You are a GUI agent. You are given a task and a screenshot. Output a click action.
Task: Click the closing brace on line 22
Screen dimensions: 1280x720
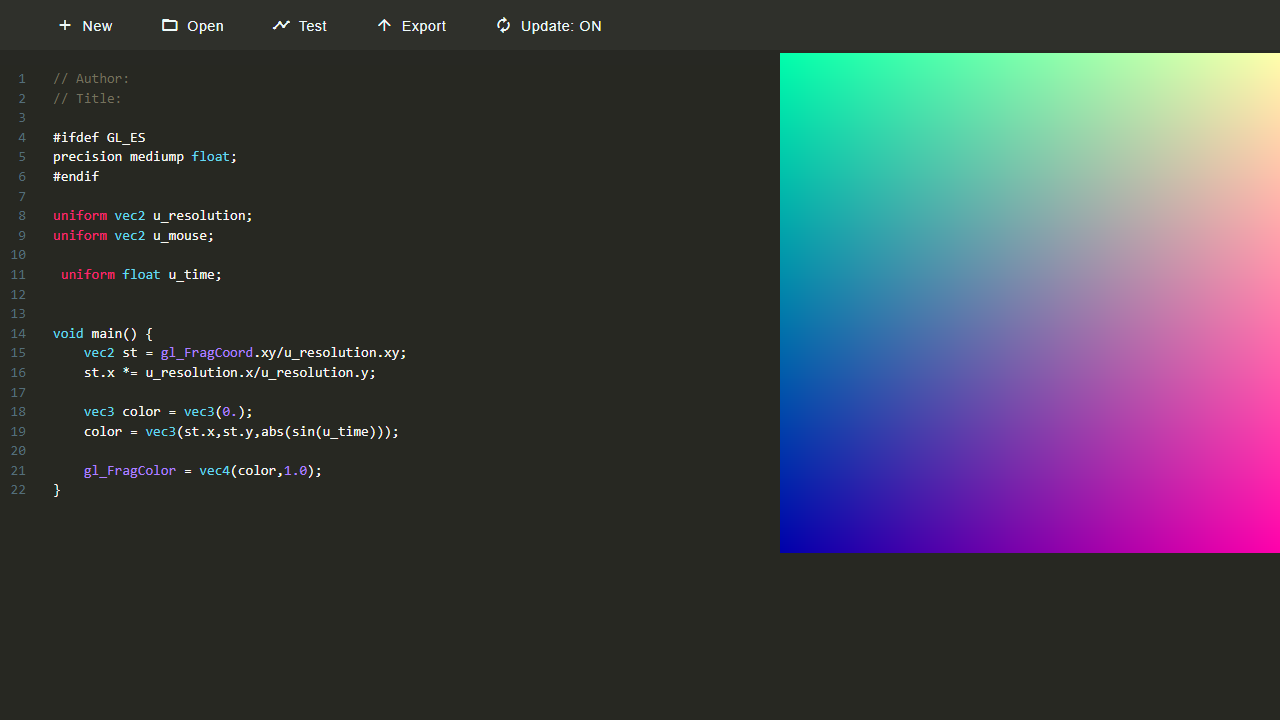click(x=57, y=490)
